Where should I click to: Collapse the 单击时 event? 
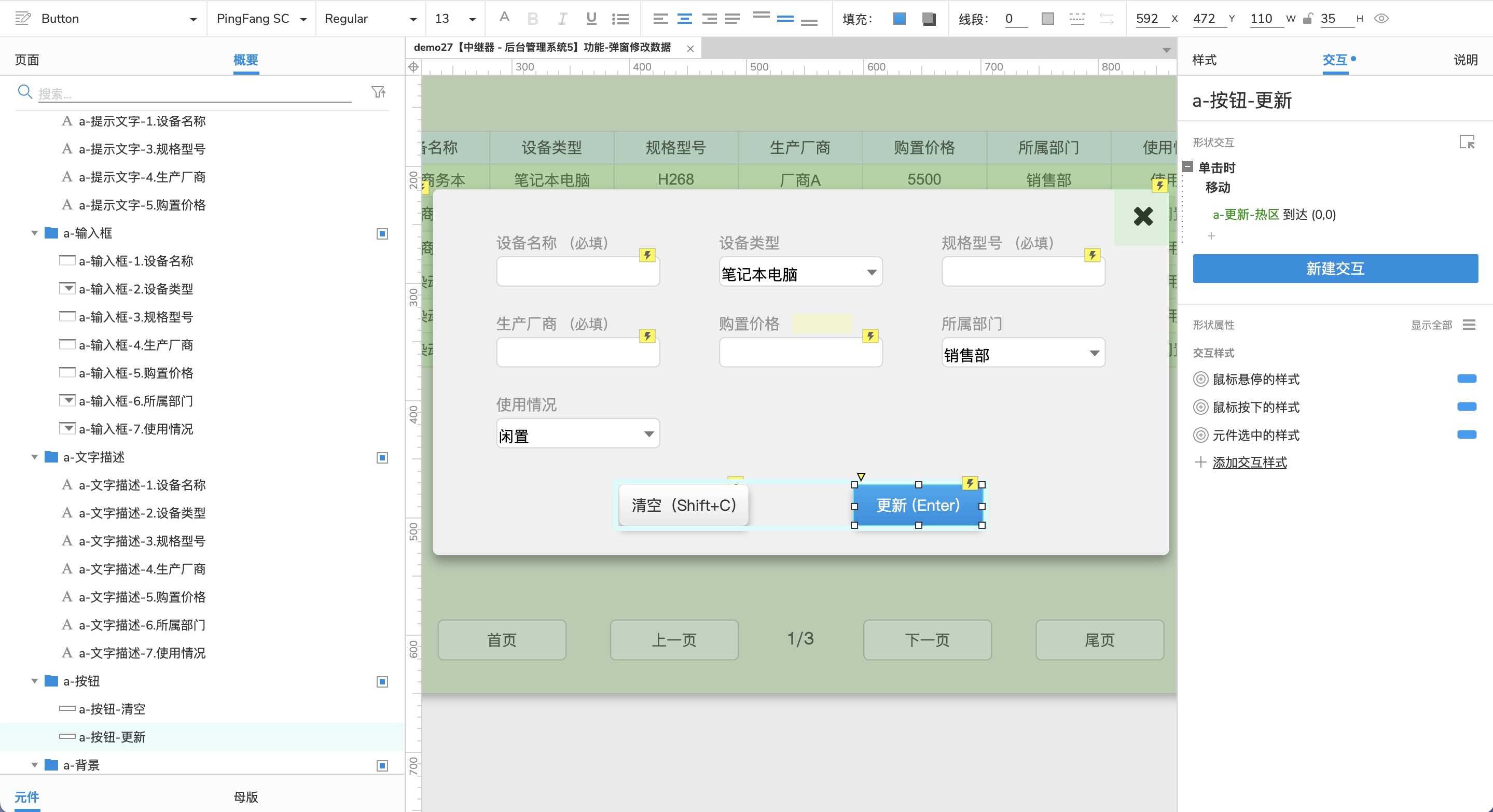(x=1187, y=167)
